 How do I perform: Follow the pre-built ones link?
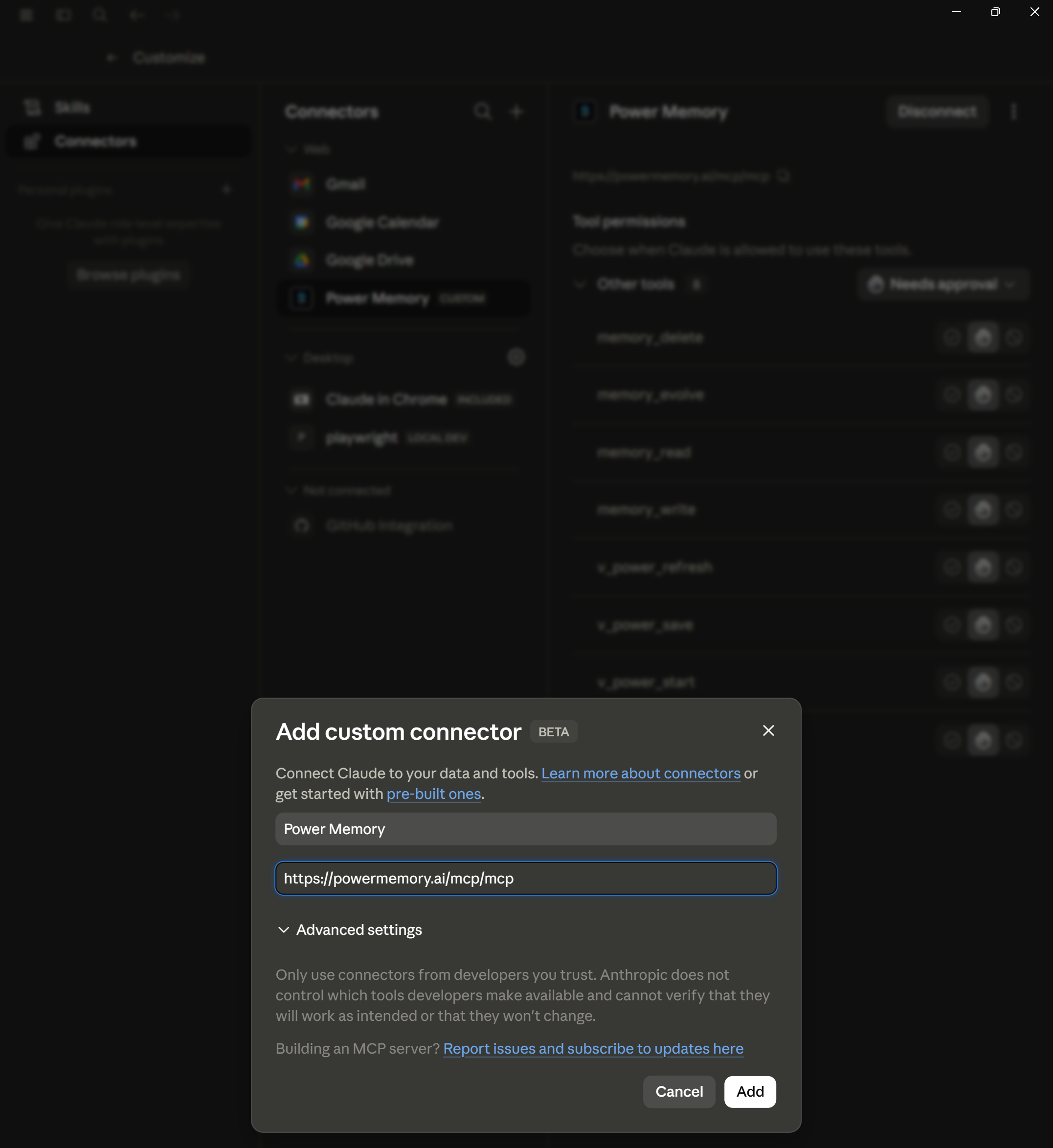point(434,794)
